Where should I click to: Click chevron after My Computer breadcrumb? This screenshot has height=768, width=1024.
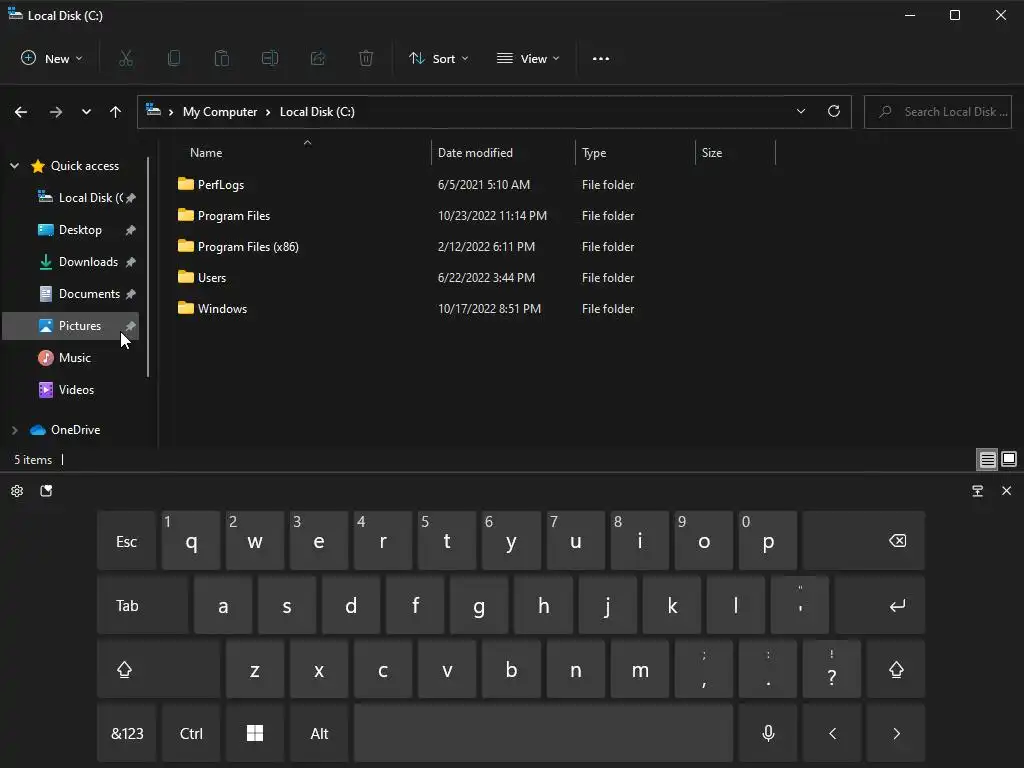268,112
